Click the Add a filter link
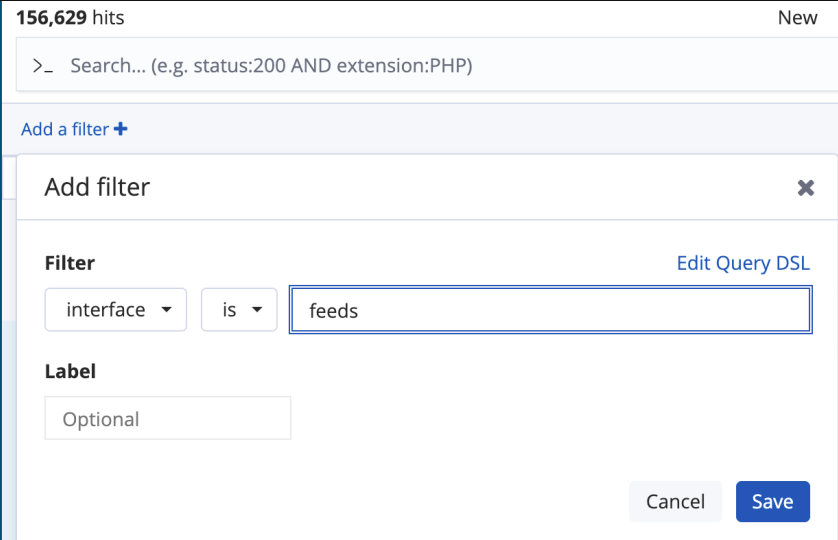Viewport: 838px width, 540px height. (65, 129)
